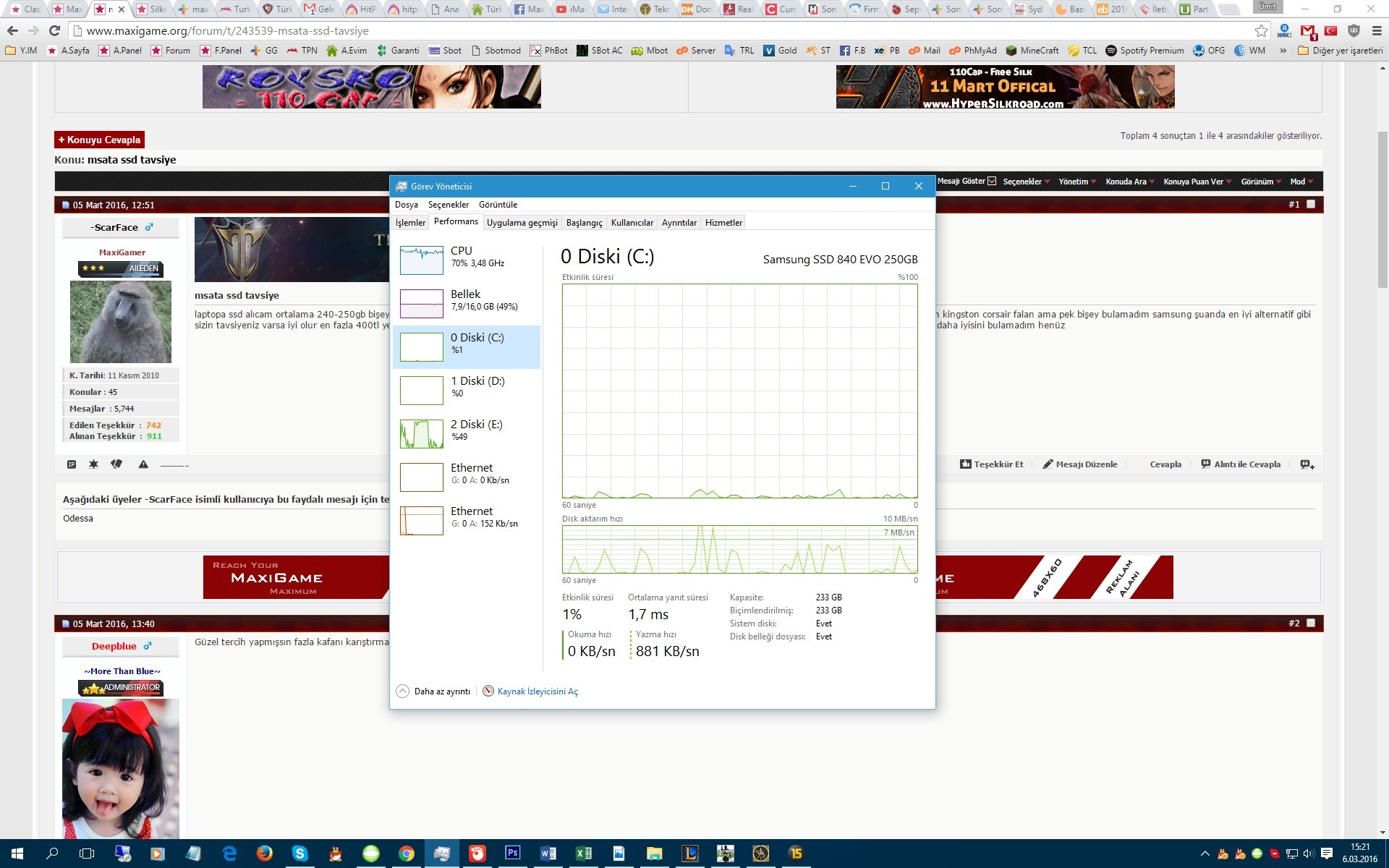Expand the forum Seçenekler dropdown
Viewport: 1389px width, 868px height.
(1025, 182)
